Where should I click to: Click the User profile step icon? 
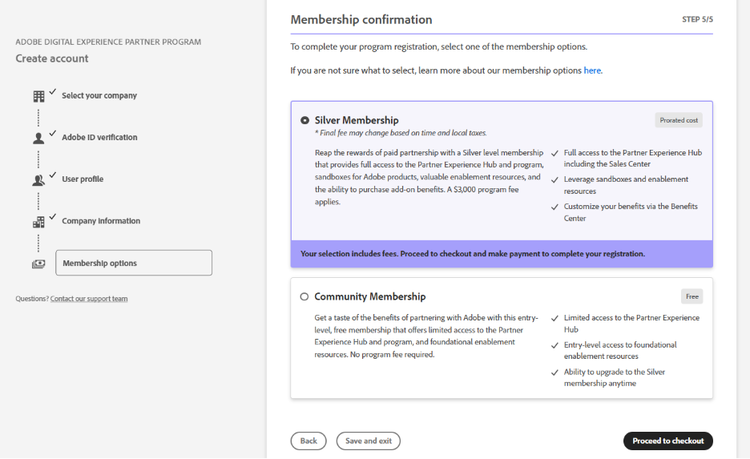click(x=39, y=180)
